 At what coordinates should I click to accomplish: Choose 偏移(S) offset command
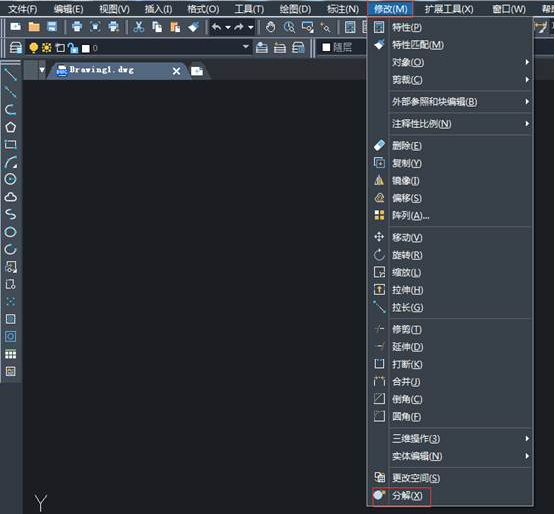[x=450, y=198]
